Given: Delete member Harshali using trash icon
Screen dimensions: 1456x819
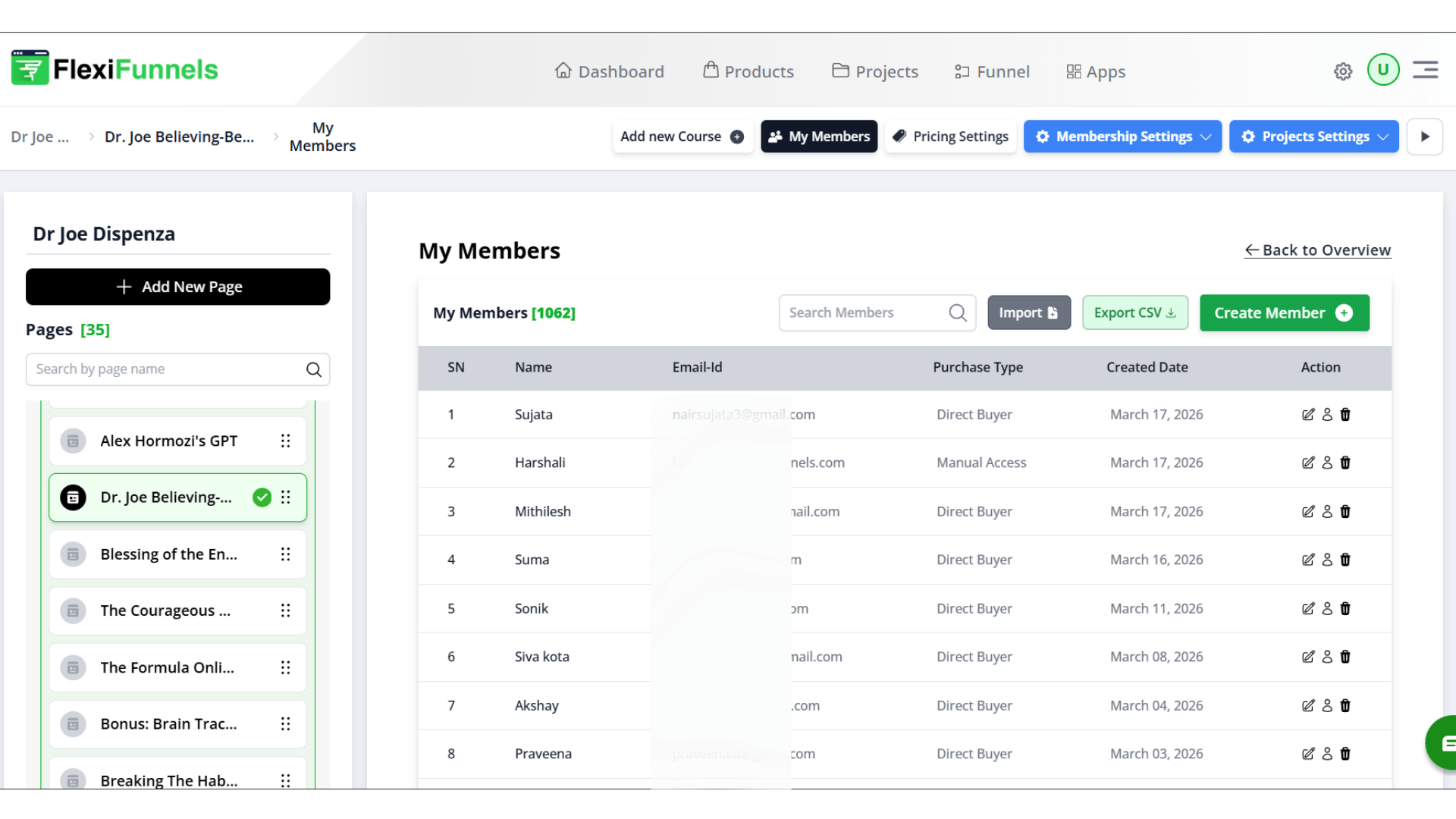Looking at the screenshot, I should [1345, 463].
